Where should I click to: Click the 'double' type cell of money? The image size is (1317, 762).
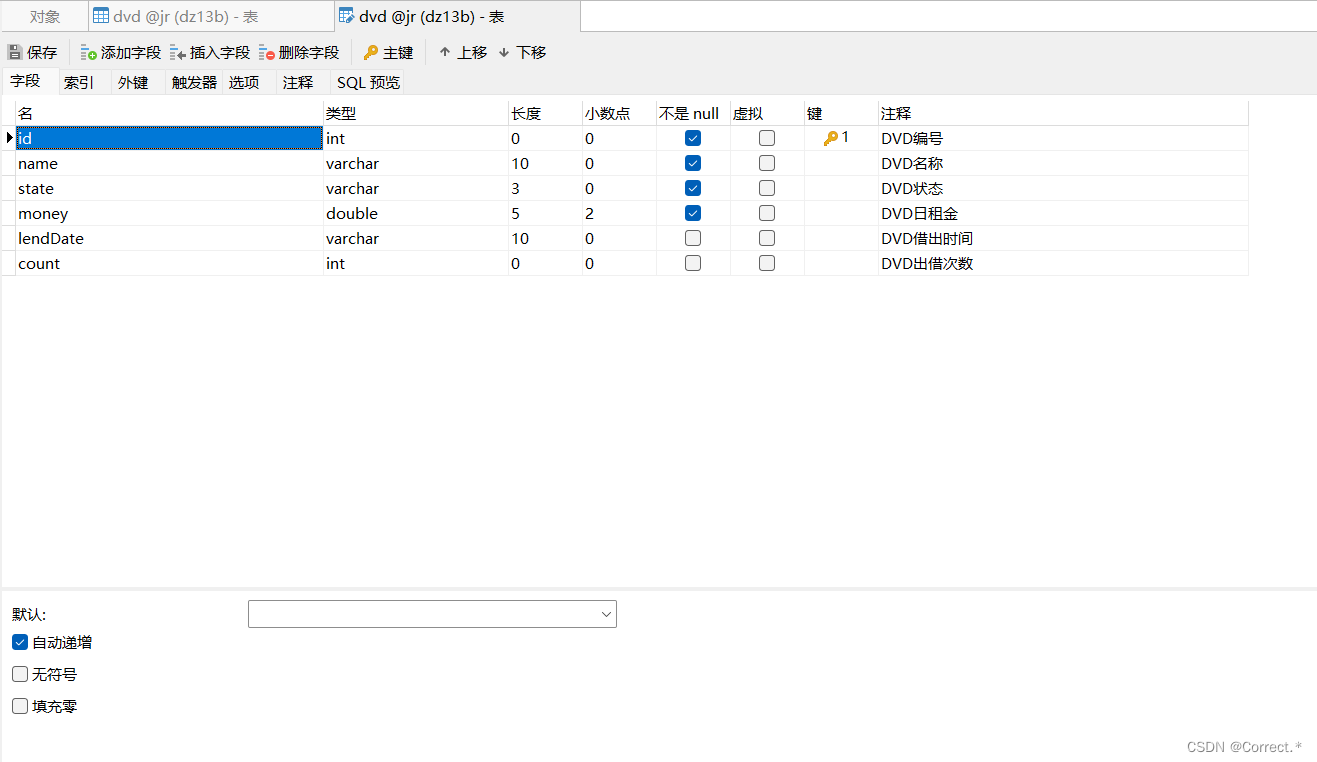[x=416, y=213]
